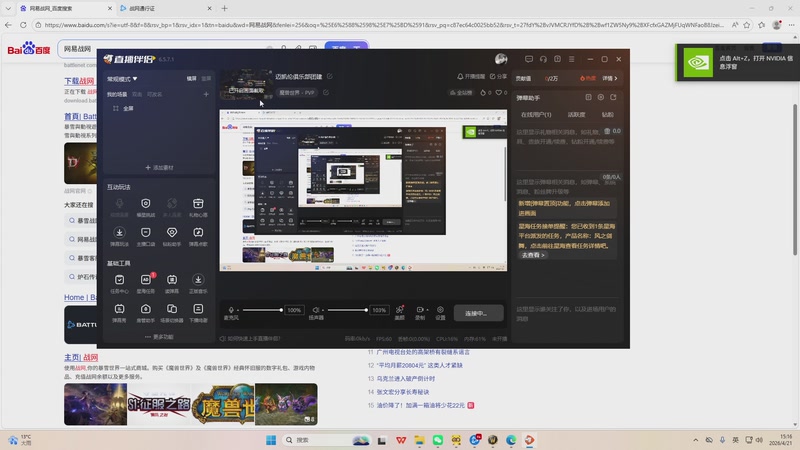This screenshot has width=800, height=450.
Task: Open Microsoft Edge in the taskbar
Action: coord(511,440)
